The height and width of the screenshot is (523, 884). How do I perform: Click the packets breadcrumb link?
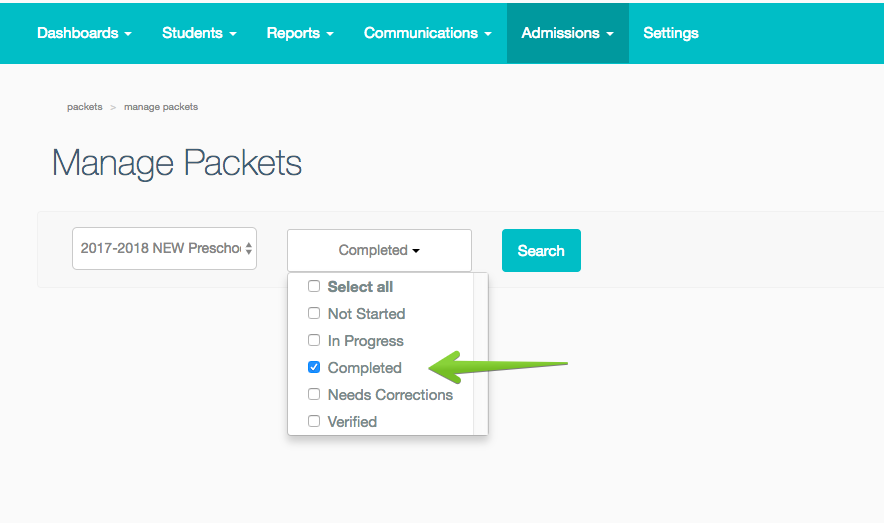click(x=85, y=107)
